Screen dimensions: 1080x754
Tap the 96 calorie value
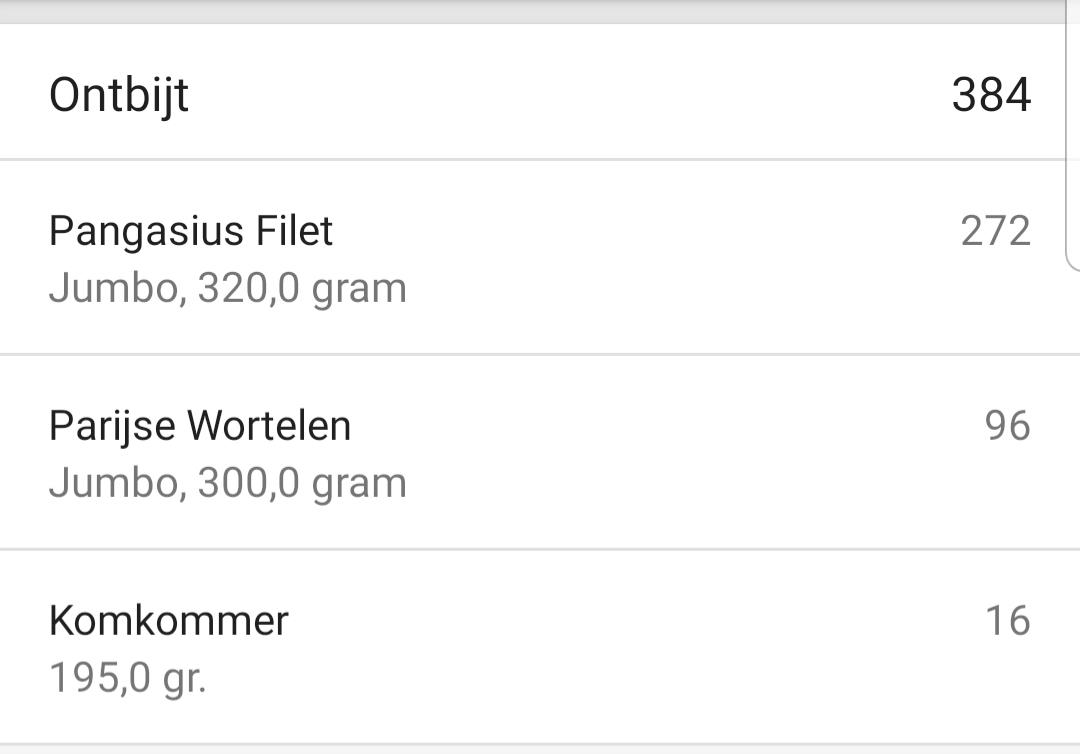click(1007, 426)
